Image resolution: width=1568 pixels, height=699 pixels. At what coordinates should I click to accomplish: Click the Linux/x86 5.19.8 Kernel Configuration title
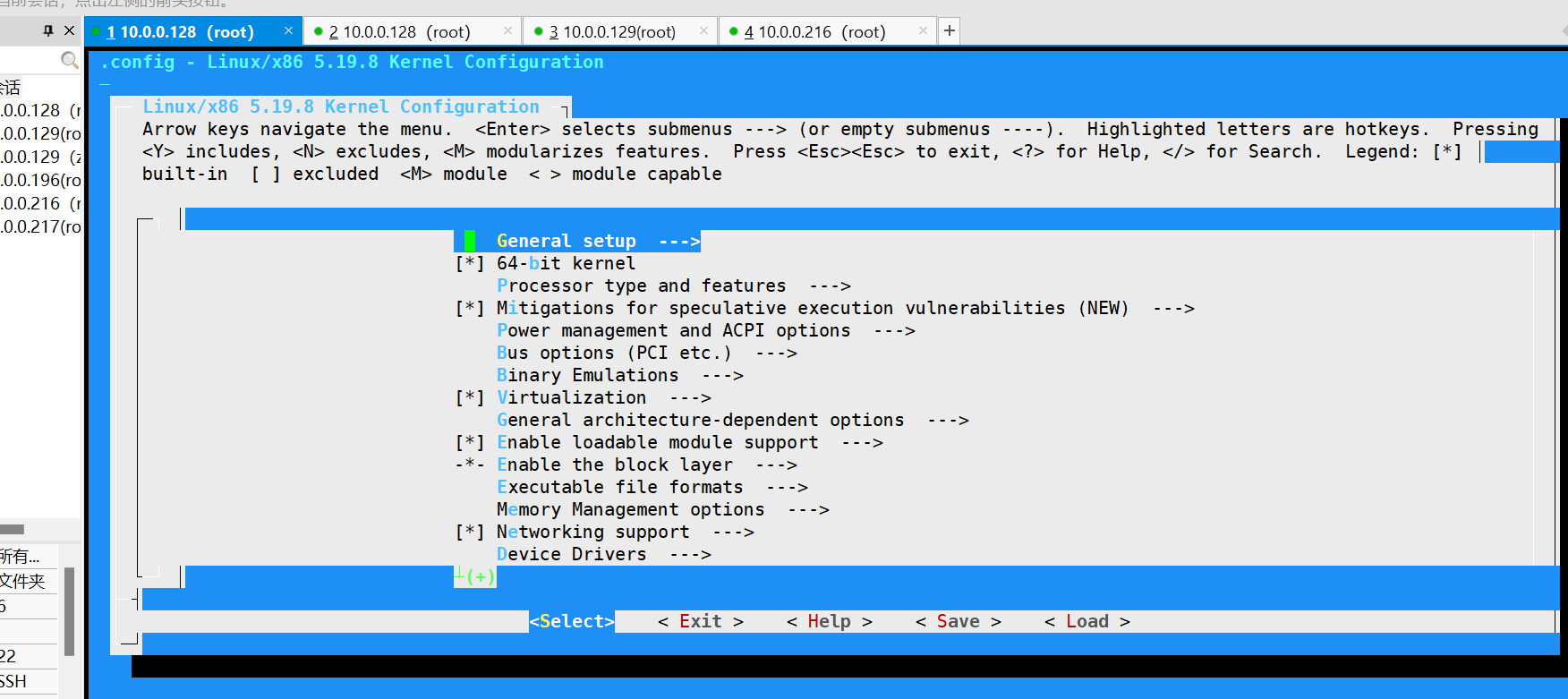point(341,107)
